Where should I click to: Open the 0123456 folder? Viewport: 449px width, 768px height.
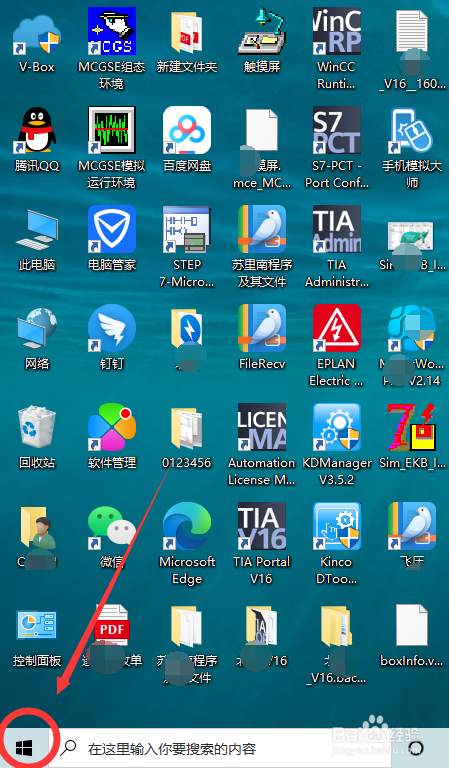[x=187, y=427]
